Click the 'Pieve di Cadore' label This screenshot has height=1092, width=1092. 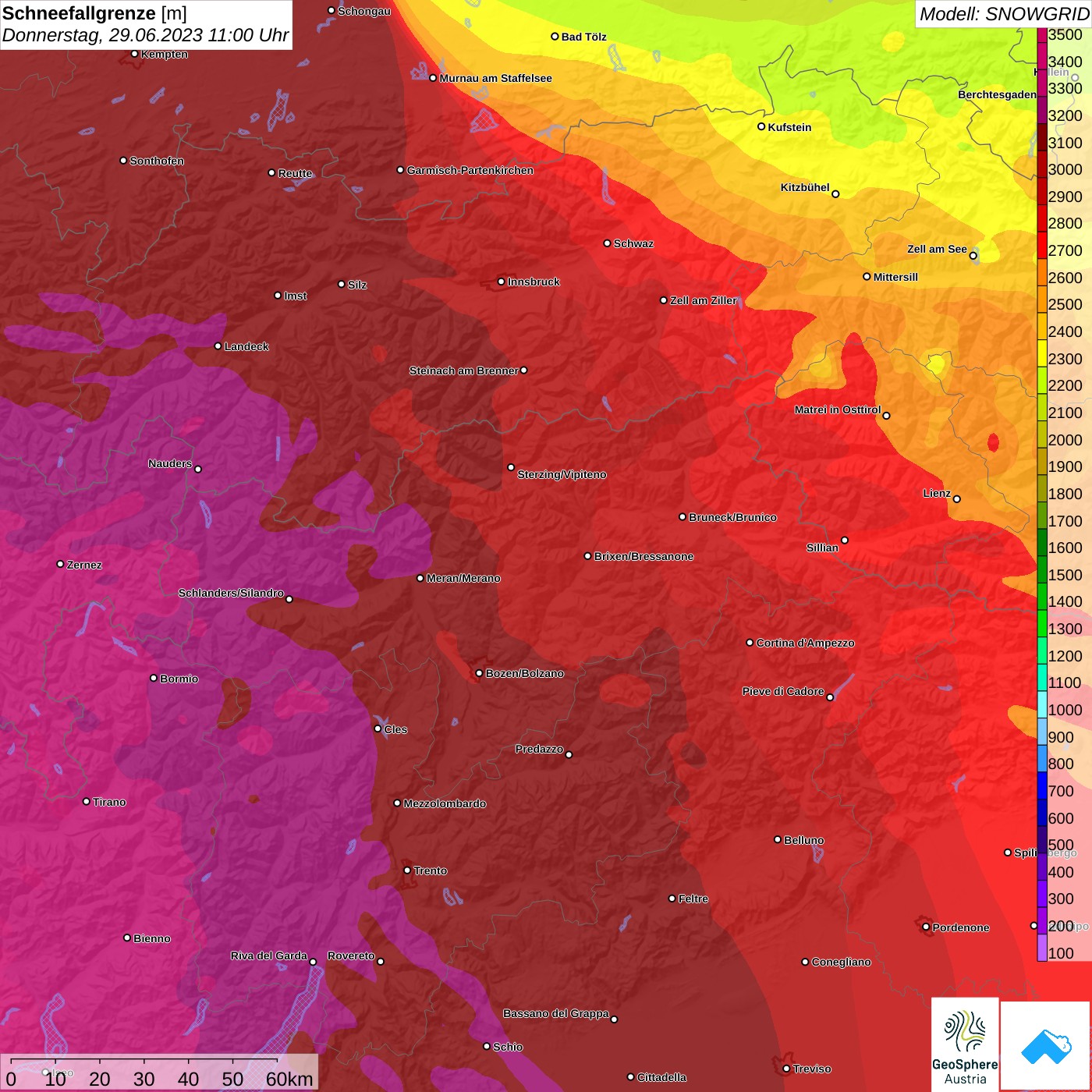pyautogui.click(x=783, y=691)
